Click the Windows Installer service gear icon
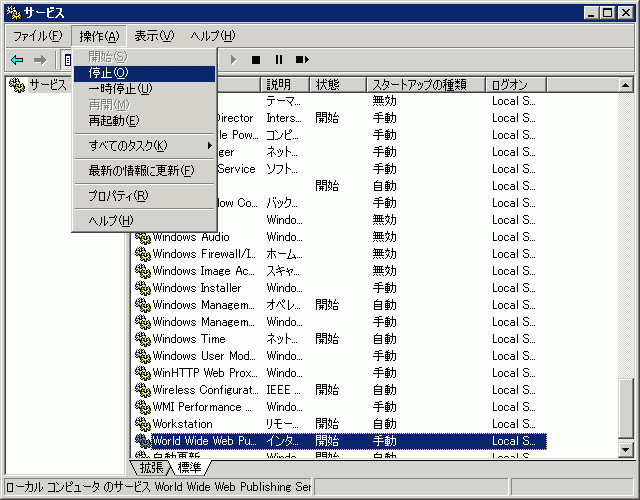This screenshot has height=500, width=640. [x=143, y=288]
